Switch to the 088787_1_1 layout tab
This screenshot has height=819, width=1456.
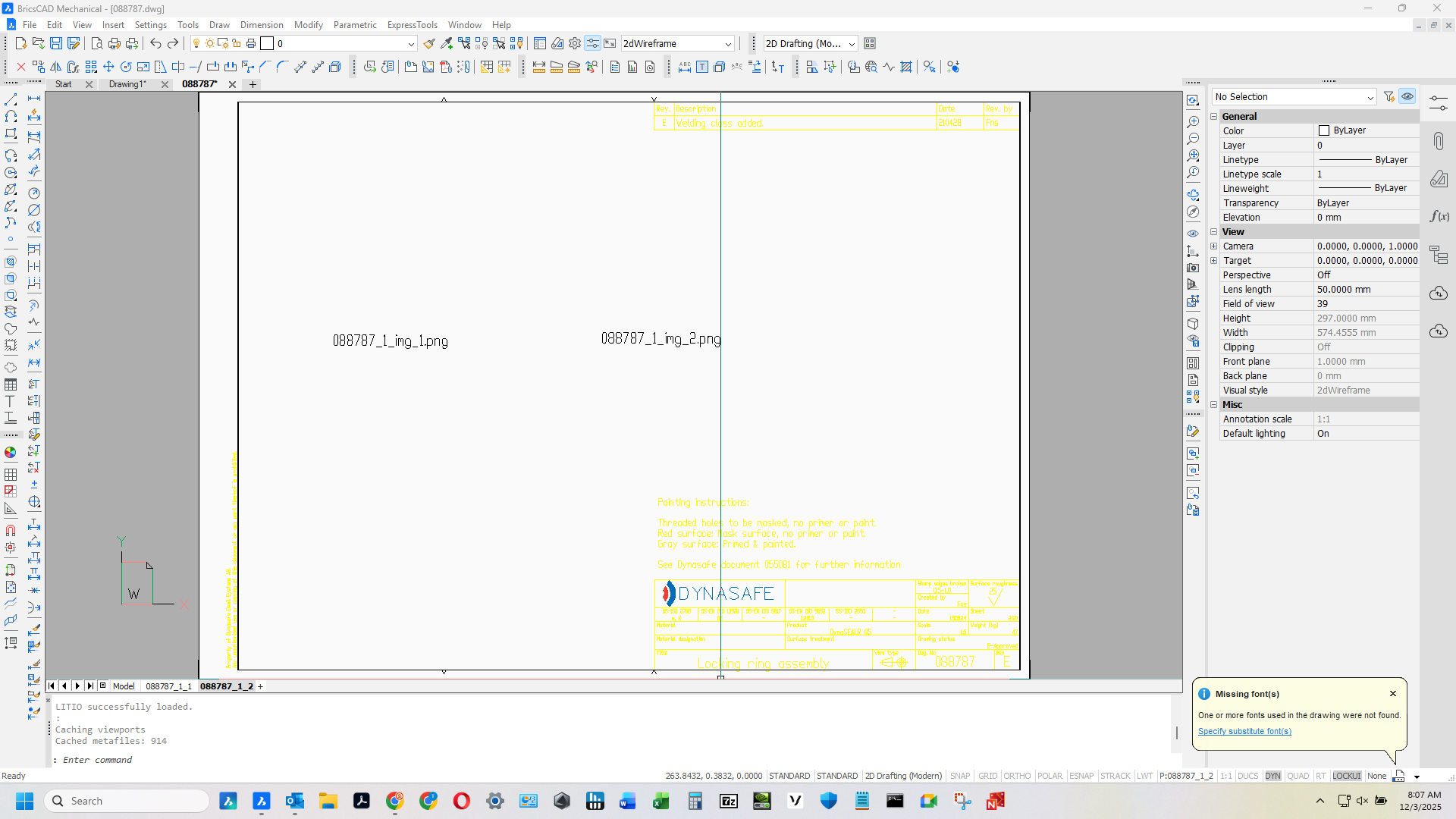coord(168,686)
